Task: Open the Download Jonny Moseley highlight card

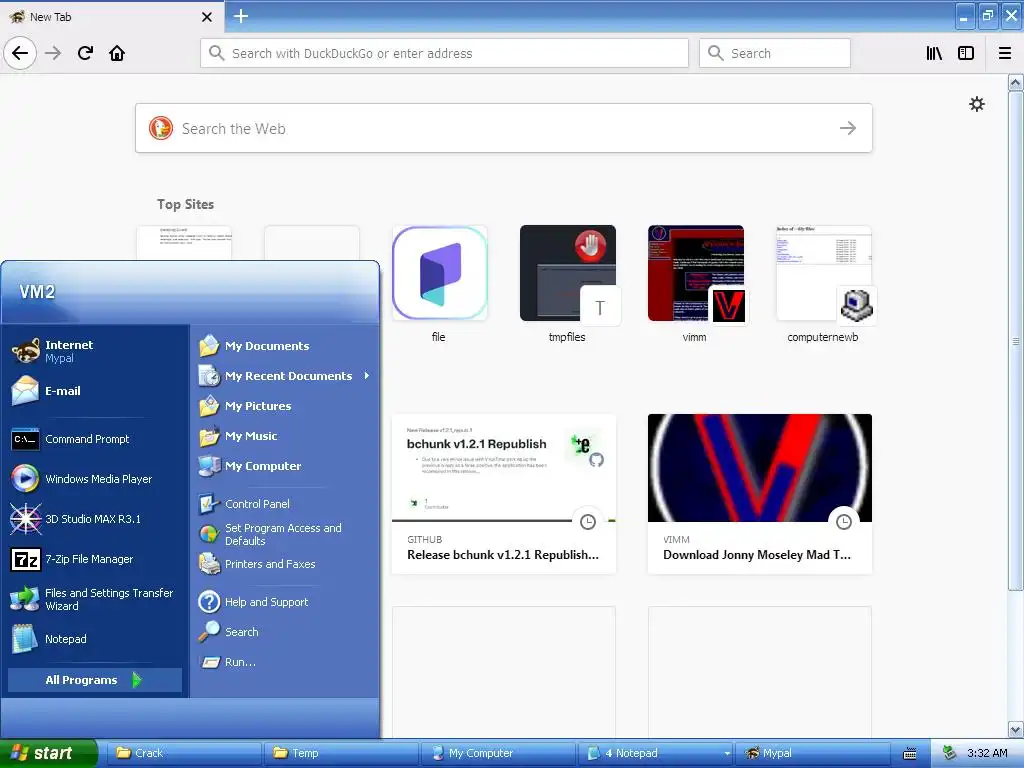Action: [760, 494]
